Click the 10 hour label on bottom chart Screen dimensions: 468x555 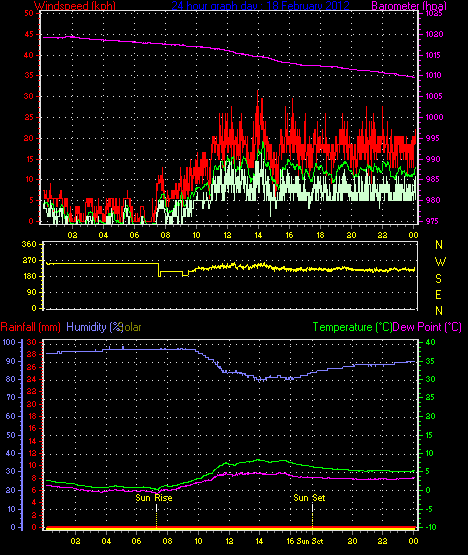coord(198,541)
